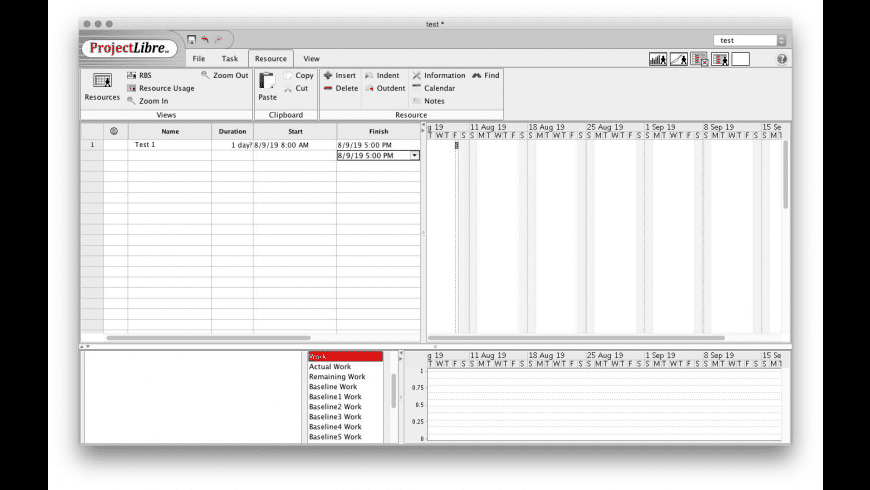Select 'Baseline1 Work' in the list
This screenshot has width=870, height=490.
coord(345,396)
